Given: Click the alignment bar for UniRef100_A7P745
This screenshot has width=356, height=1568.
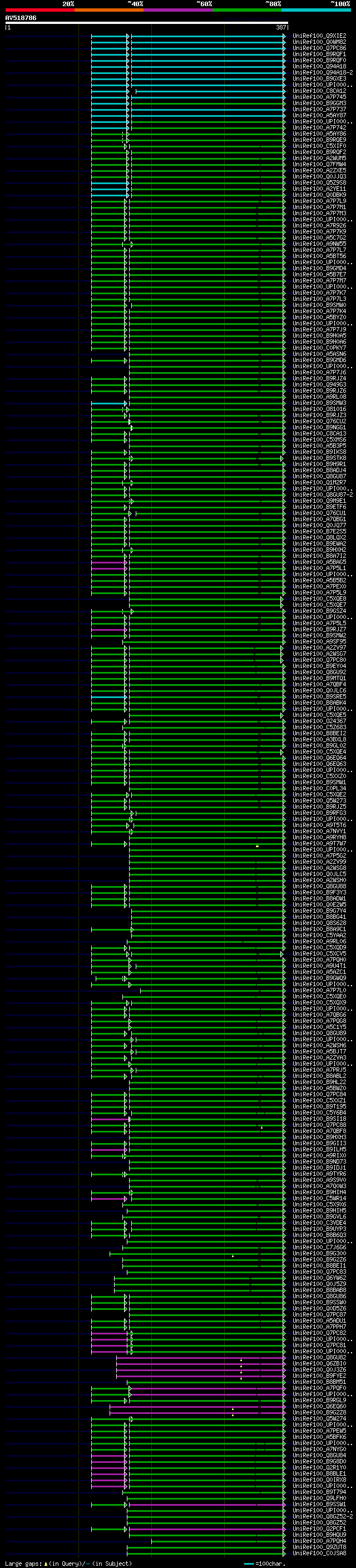Looking at the screenshot, I should [x=188, y=97].
